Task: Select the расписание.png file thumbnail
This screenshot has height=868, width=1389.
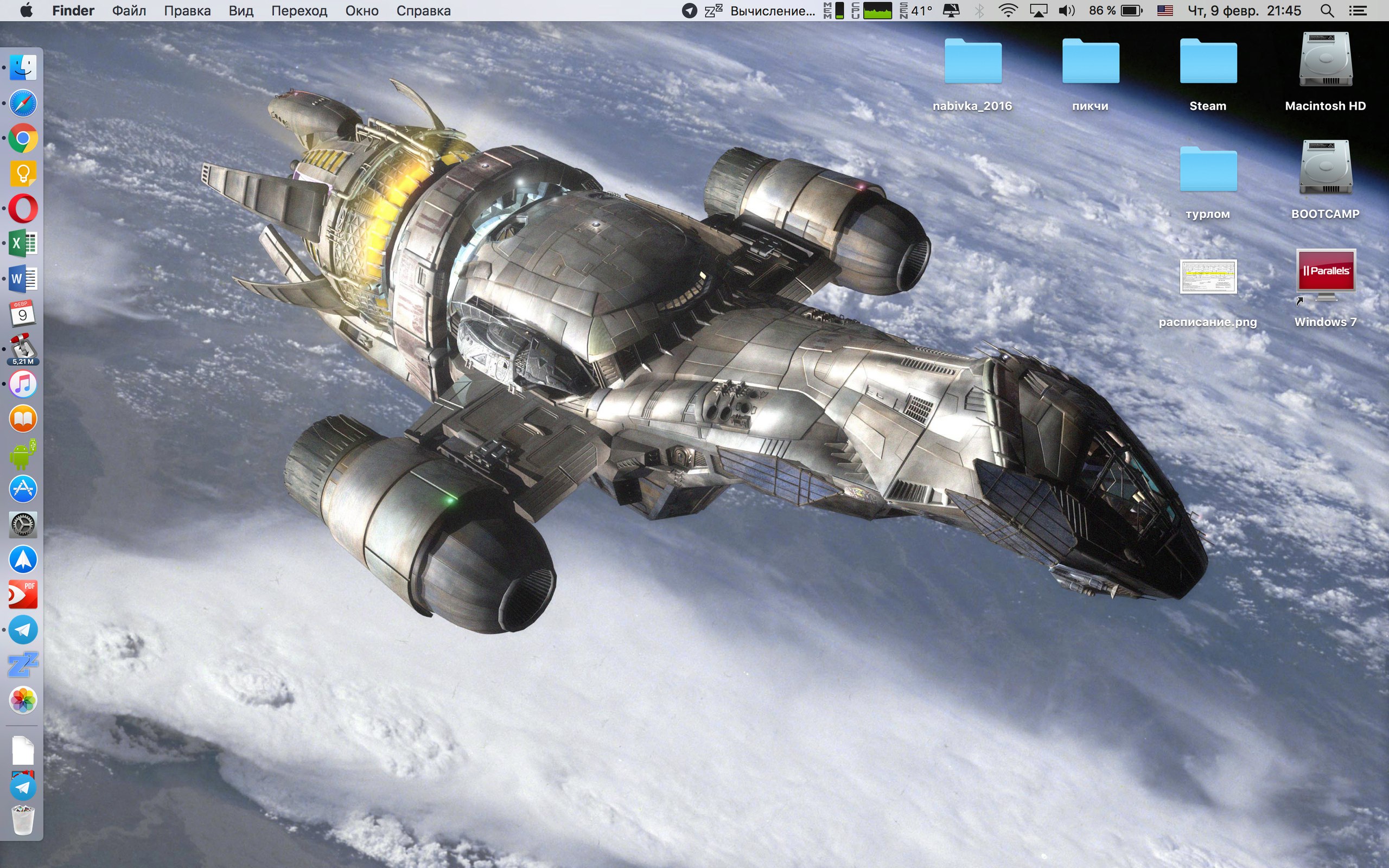Action: 1208,277
